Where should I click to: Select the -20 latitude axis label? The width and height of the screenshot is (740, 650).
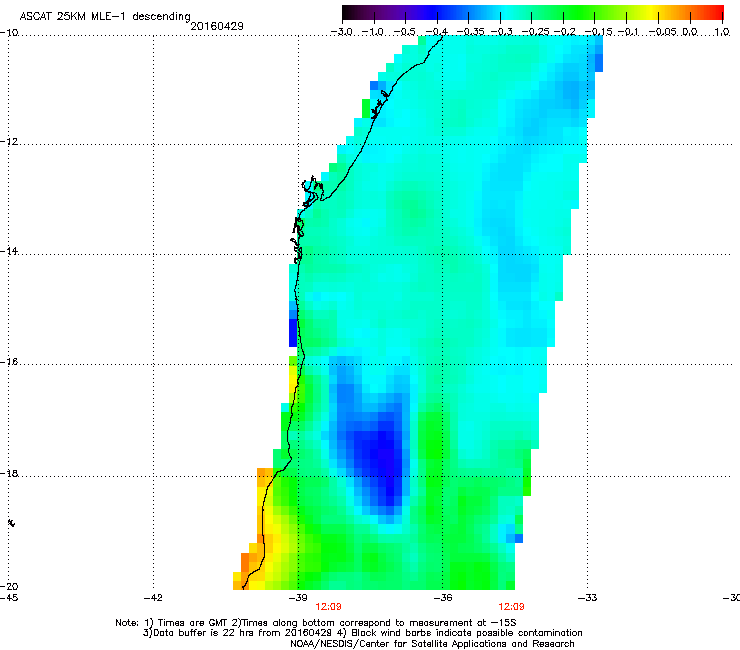[9, 586]
